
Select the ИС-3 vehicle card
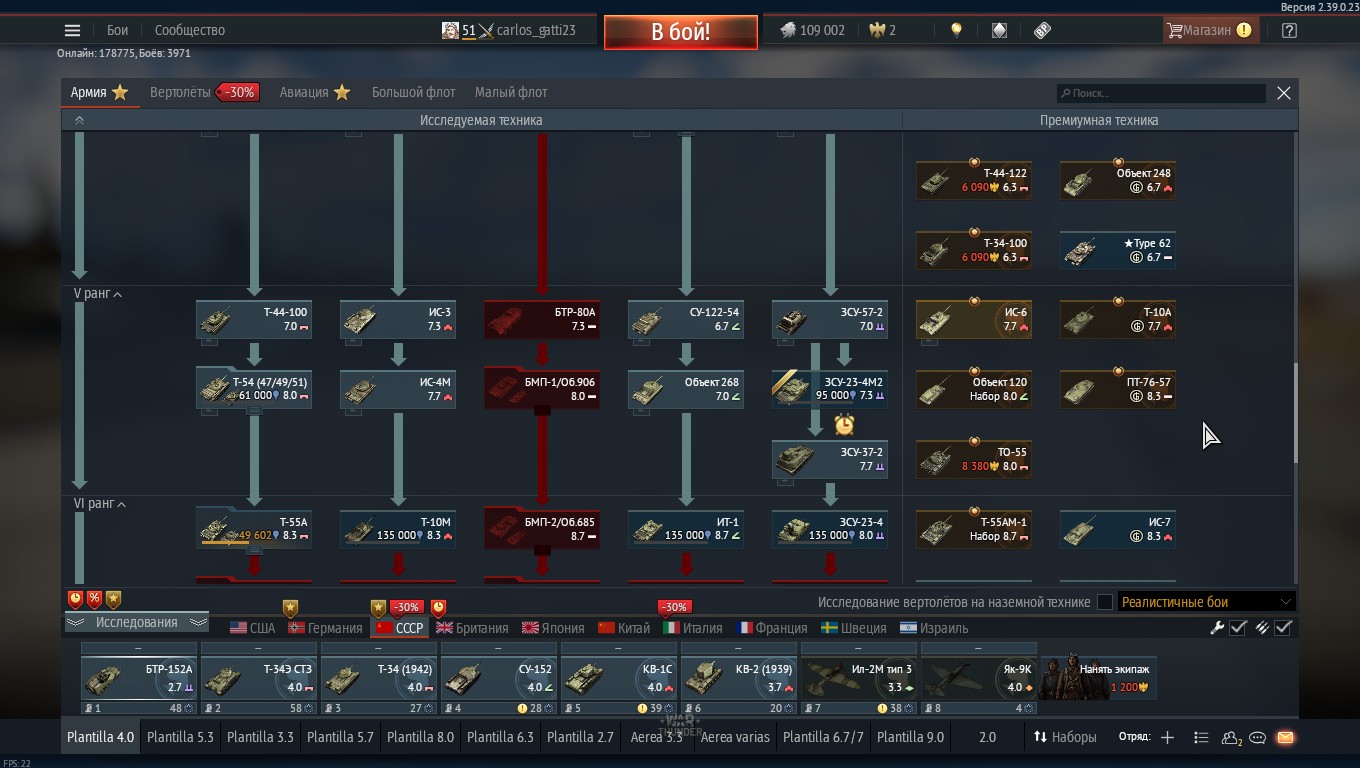pos(398,320)
